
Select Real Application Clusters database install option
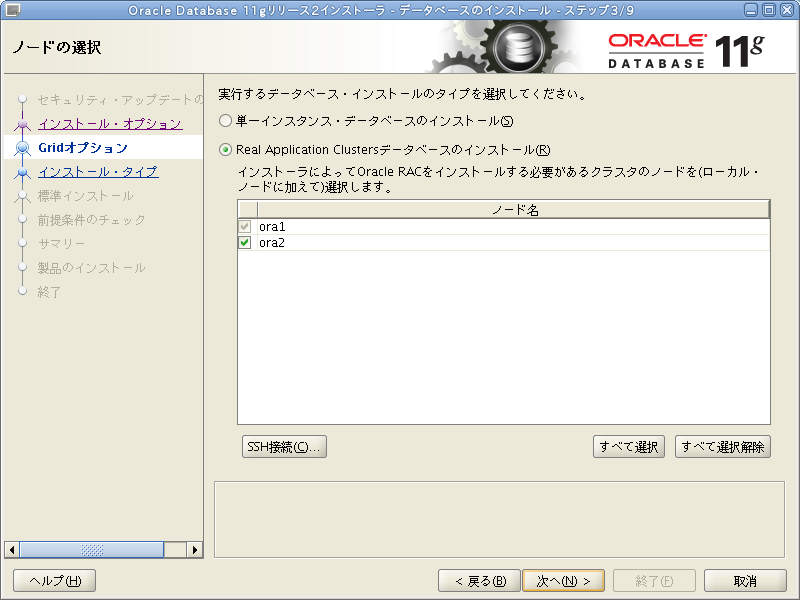[x=225, y=149]
